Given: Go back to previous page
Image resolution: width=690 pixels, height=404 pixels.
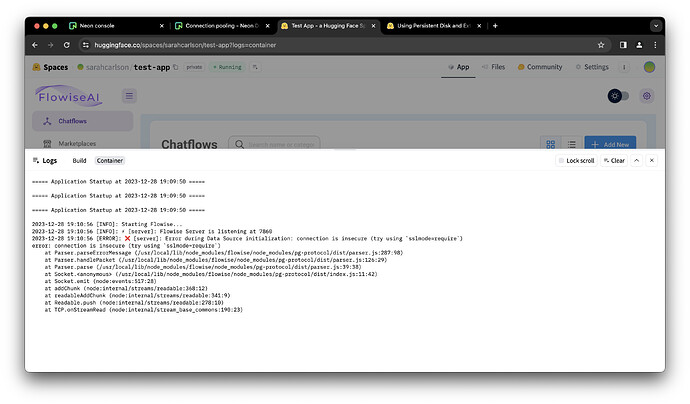Looking at the screenshot, I should click(x=35, y=45).
